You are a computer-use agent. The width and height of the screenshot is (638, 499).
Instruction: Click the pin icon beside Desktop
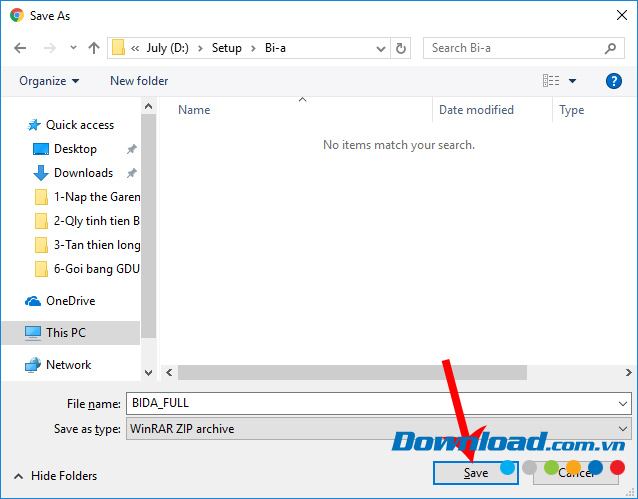[131, 149]
